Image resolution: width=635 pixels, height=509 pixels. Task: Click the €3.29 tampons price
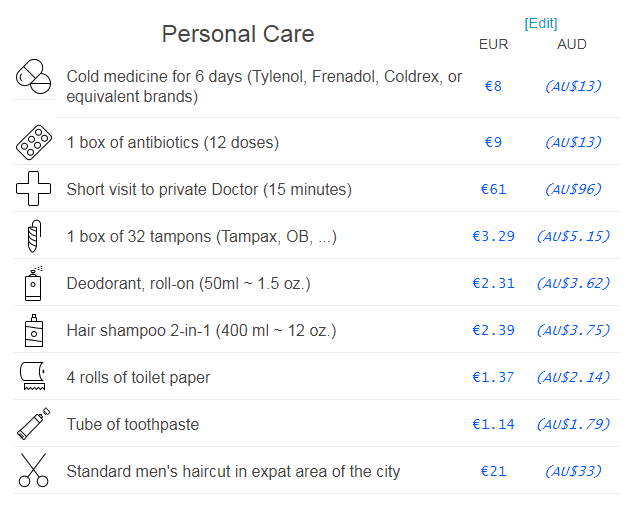(493, 236)
